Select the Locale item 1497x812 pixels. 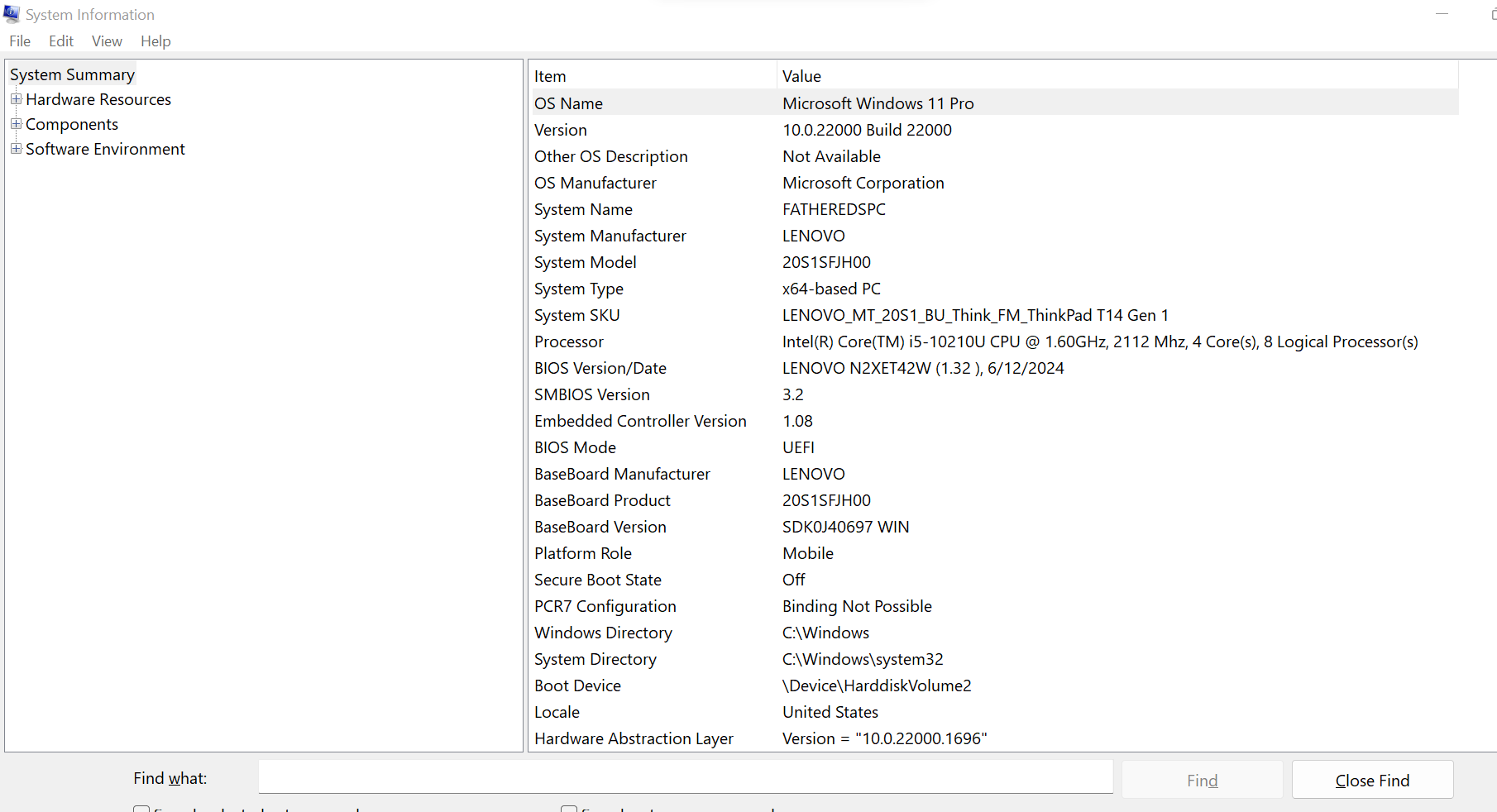pyautogui.click(x=557, y=712)
